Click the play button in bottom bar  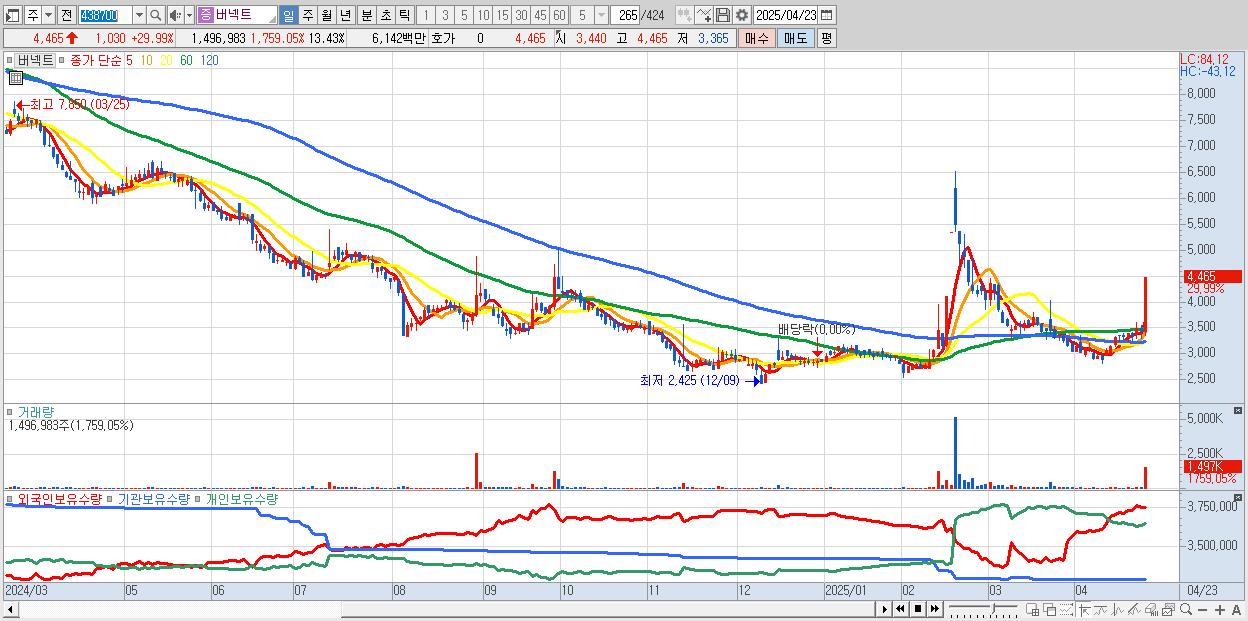click(x=885, y=609)
